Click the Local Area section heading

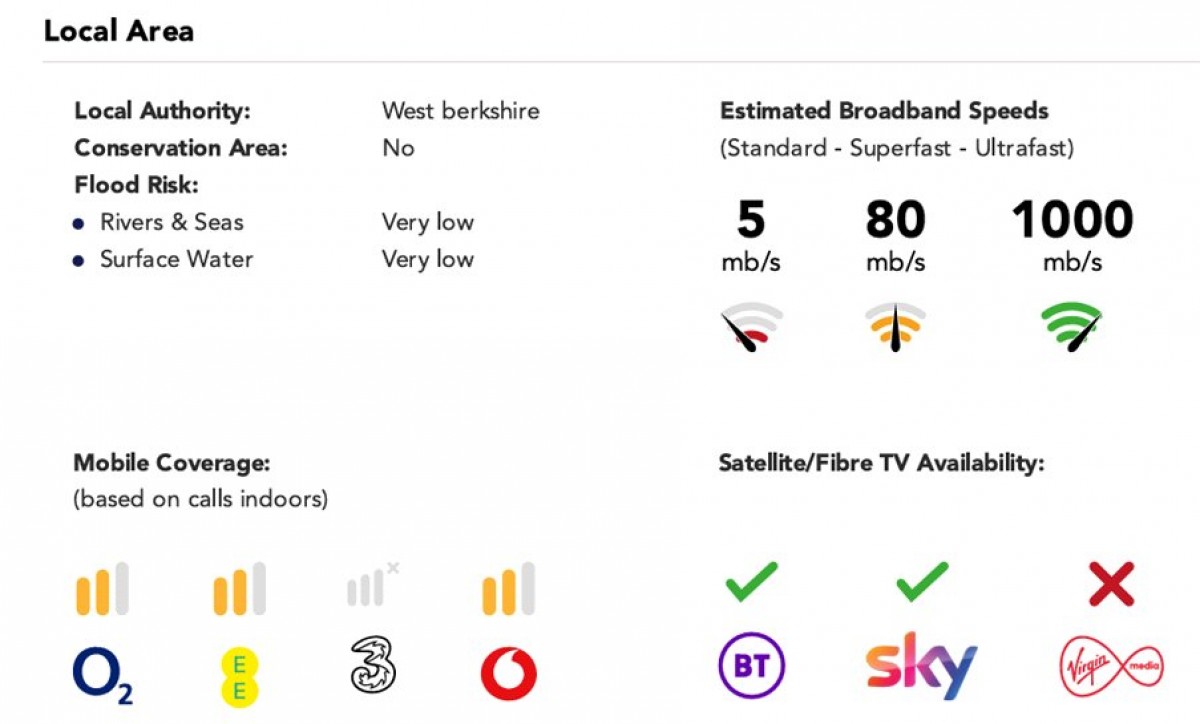pyautogui.click(x=118, y=31)
